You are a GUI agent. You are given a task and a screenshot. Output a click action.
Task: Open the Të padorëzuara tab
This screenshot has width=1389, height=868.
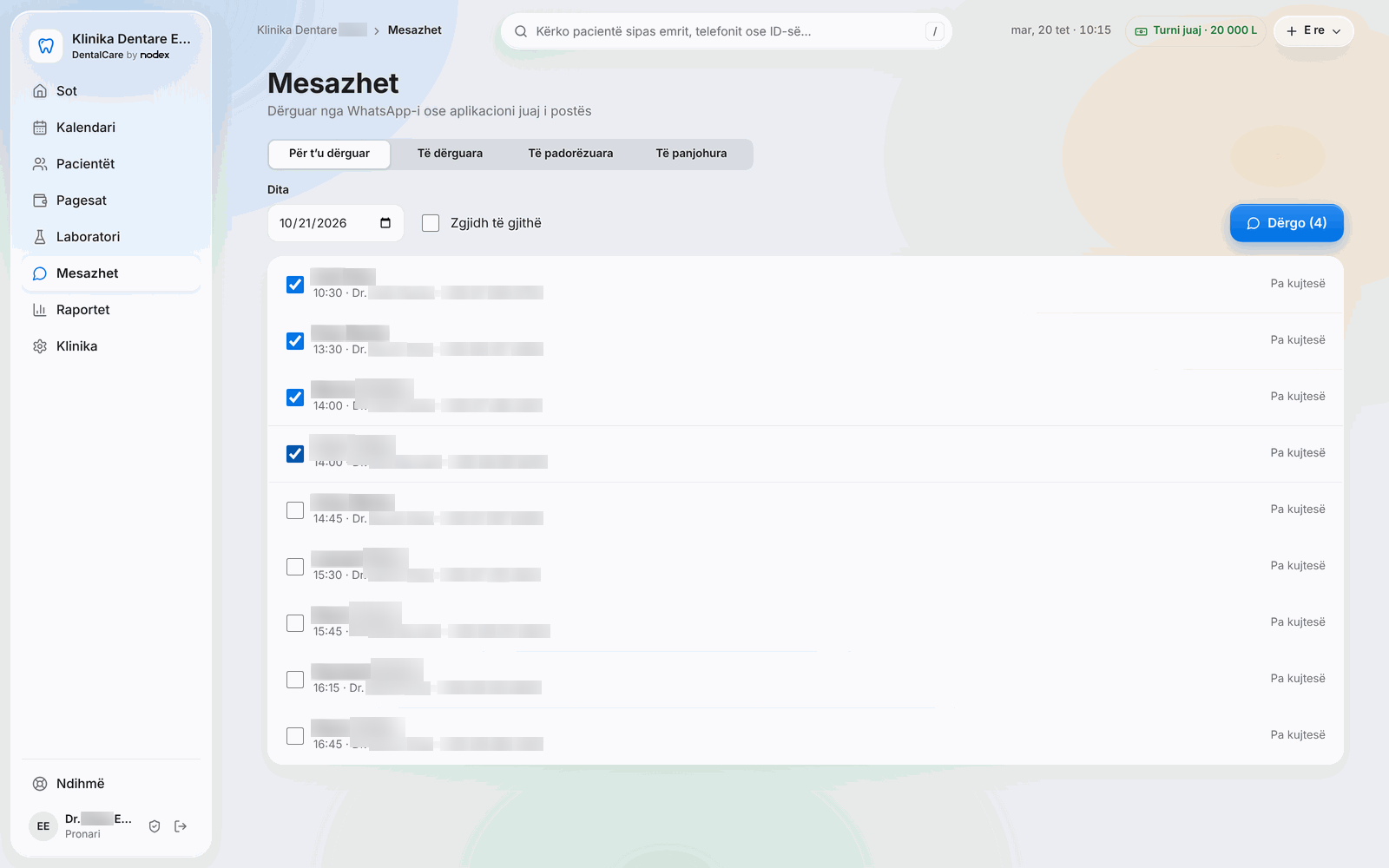pos(570,154)
